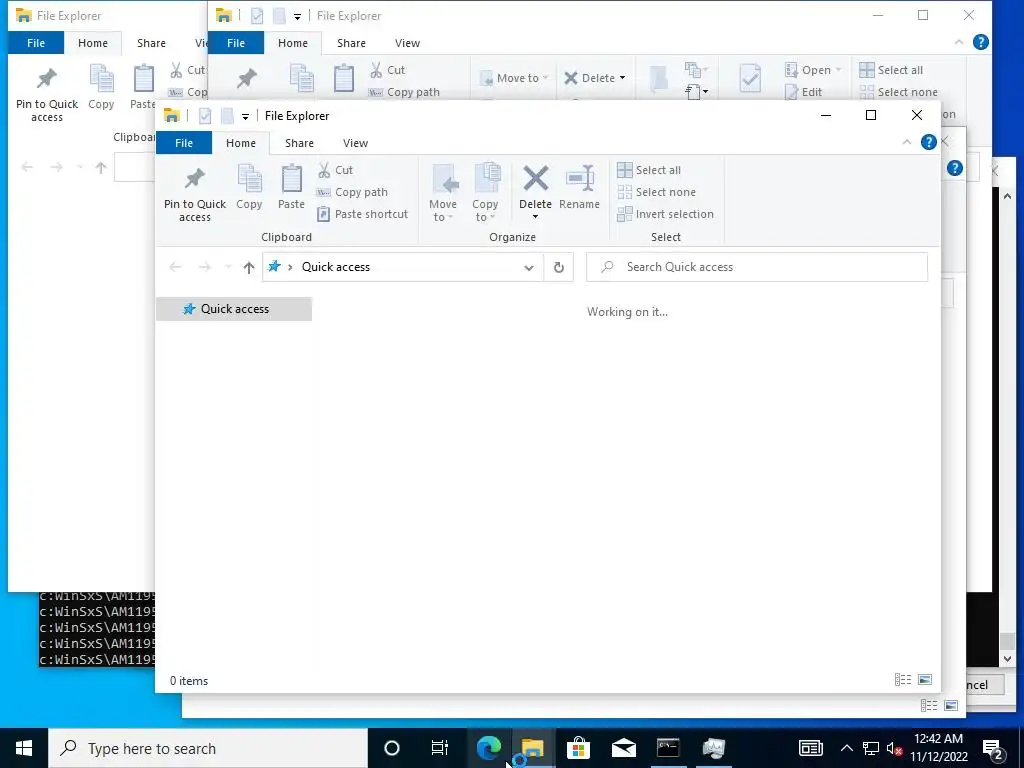Open Command Prompt from taskbar

pos(668,748)
